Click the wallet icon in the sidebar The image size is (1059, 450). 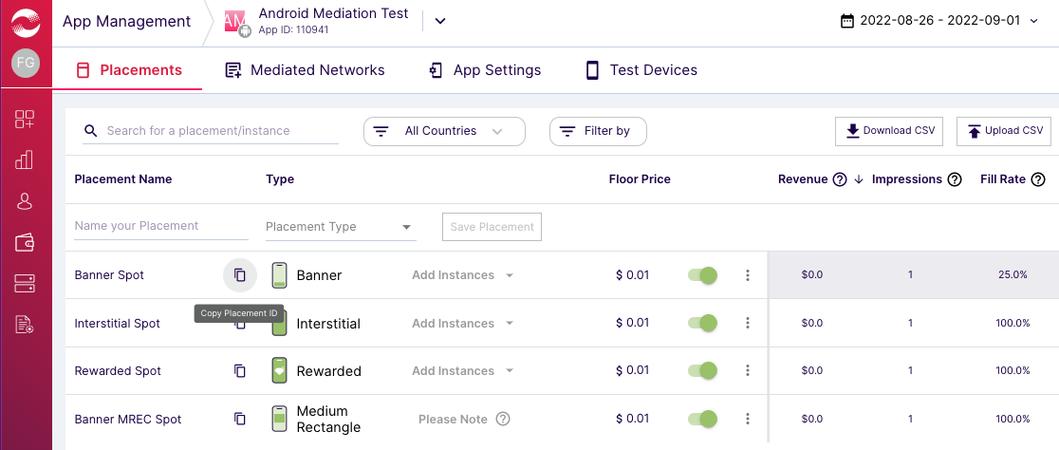(25, 242)
